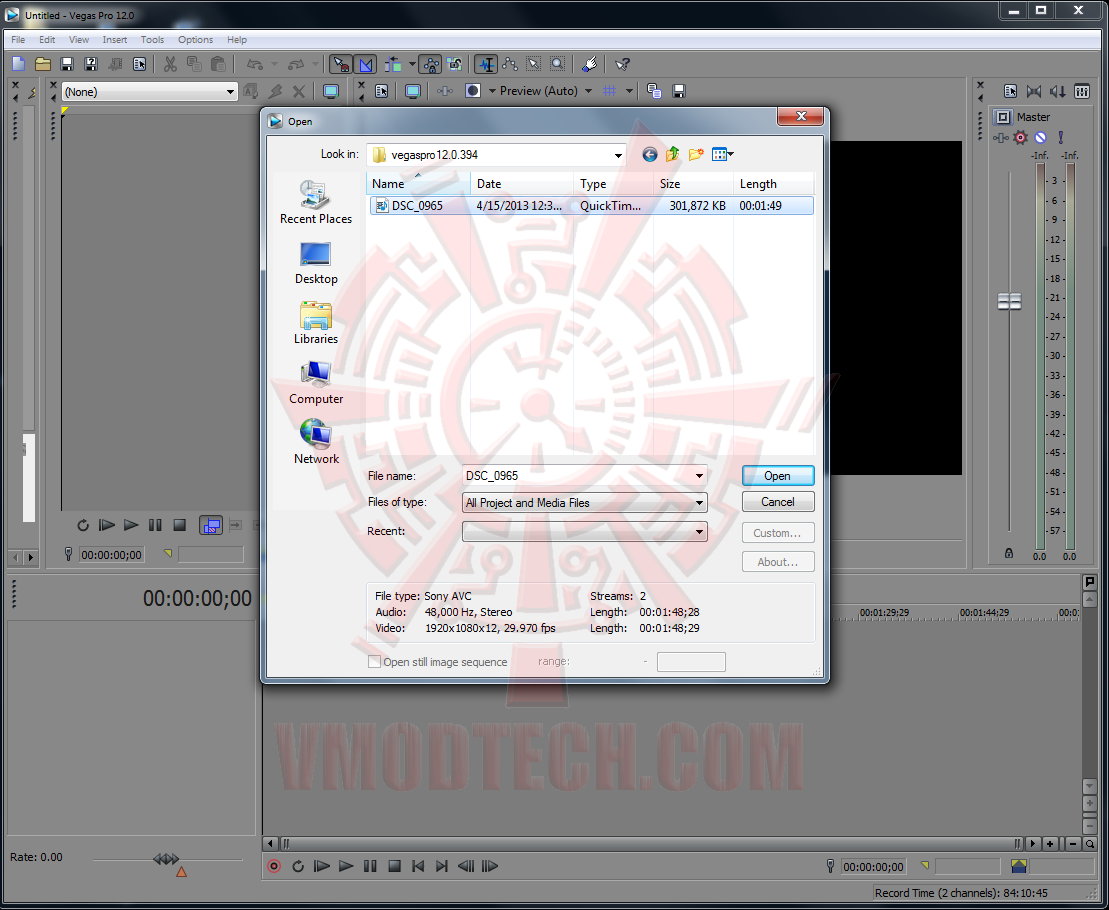Select the Normal Edit tool
The width and height of the screenshot is (1109, 910).
[x=486, y=64]
